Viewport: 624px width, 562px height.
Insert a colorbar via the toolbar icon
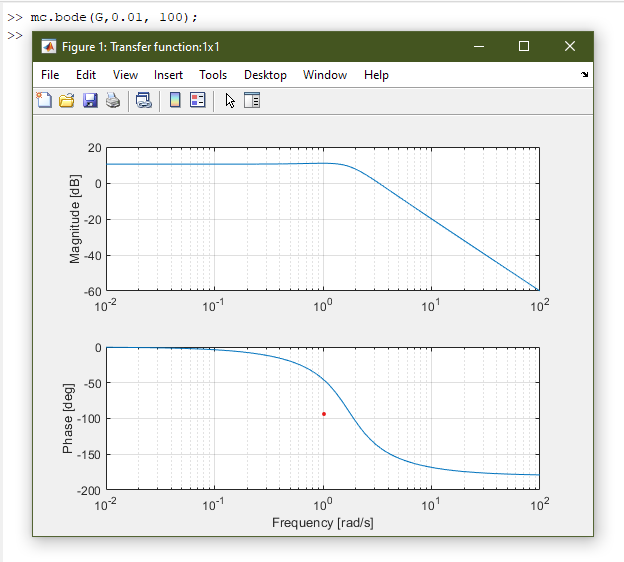(175, 100)
